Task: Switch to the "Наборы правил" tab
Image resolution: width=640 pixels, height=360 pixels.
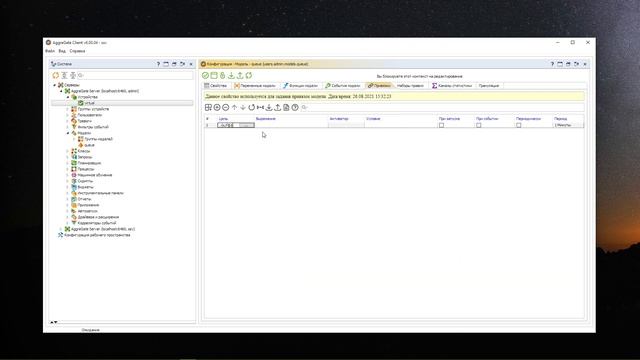Action: click(x=410, y=86)
